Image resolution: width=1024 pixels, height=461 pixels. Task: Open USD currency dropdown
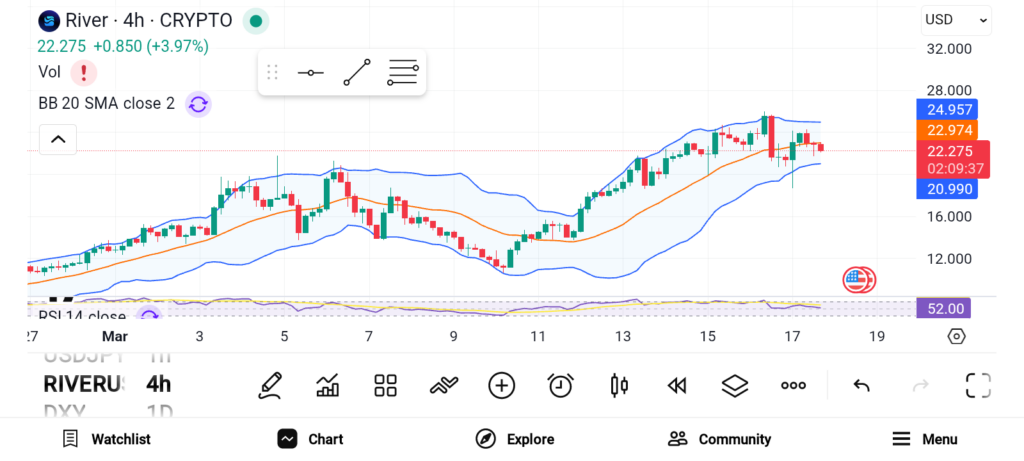(x=955, y=20)
